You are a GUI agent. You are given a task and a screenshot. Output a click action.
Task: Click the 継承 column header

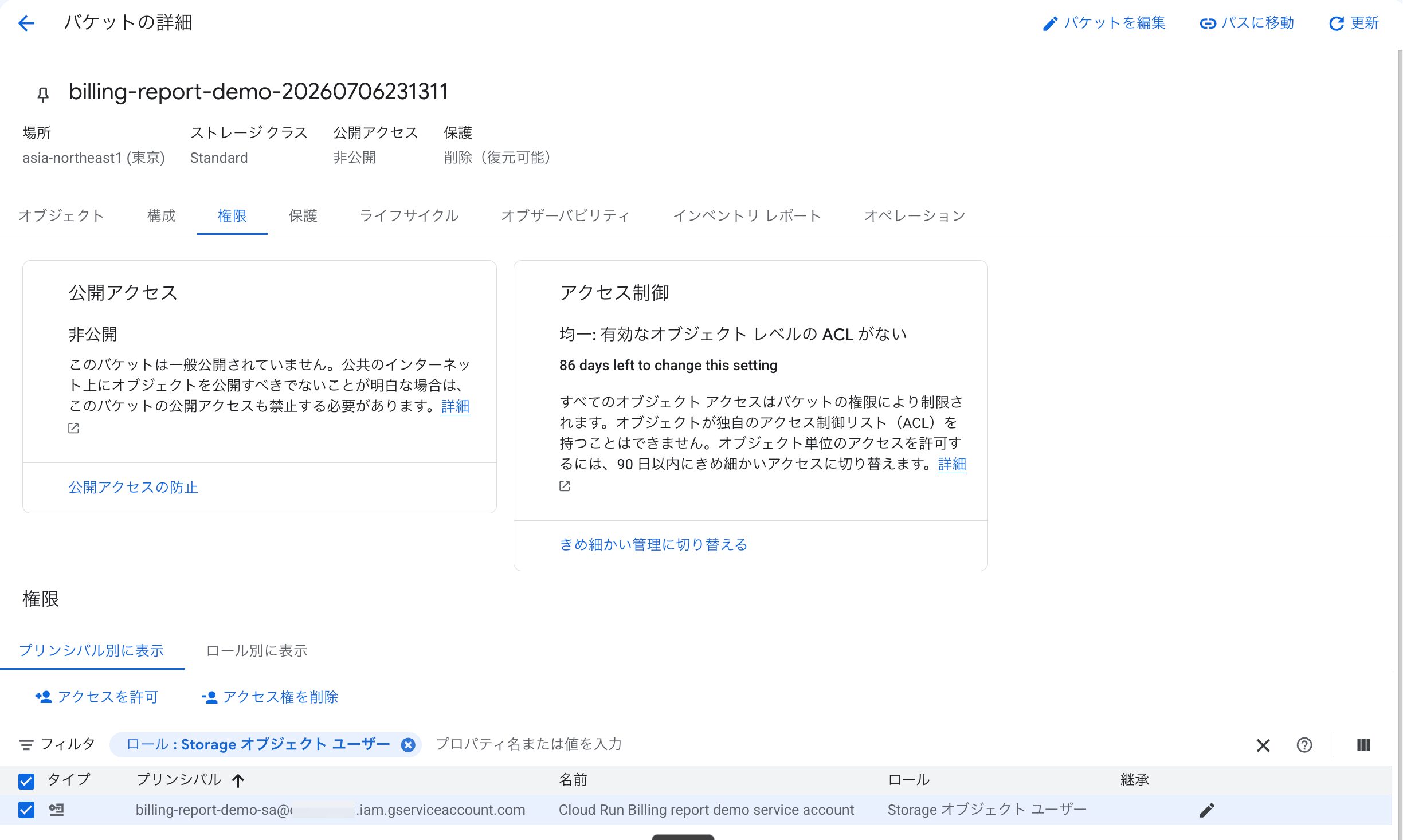click(x=1135, y=780)
